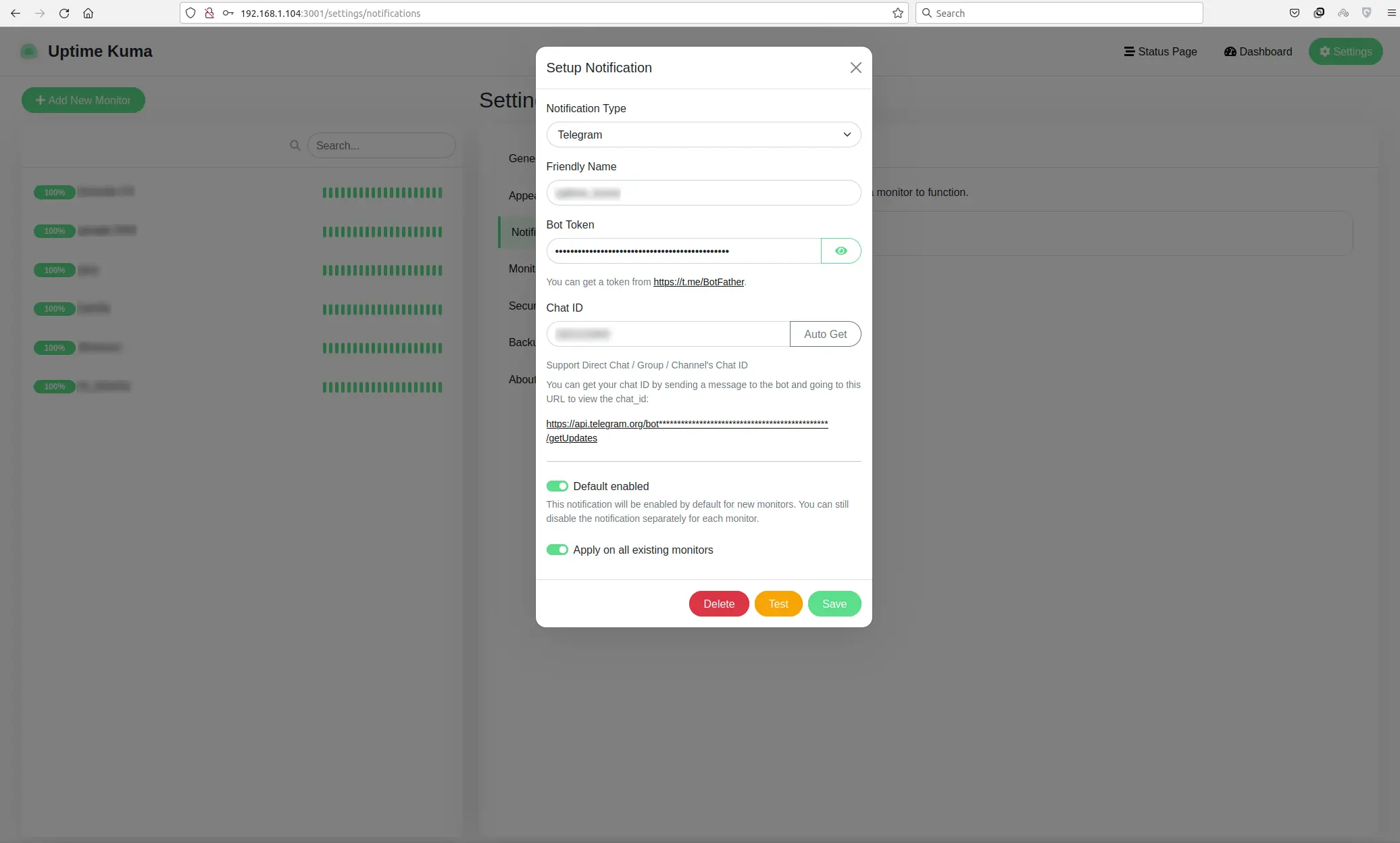Click the tracking protection shield icon

191,13
